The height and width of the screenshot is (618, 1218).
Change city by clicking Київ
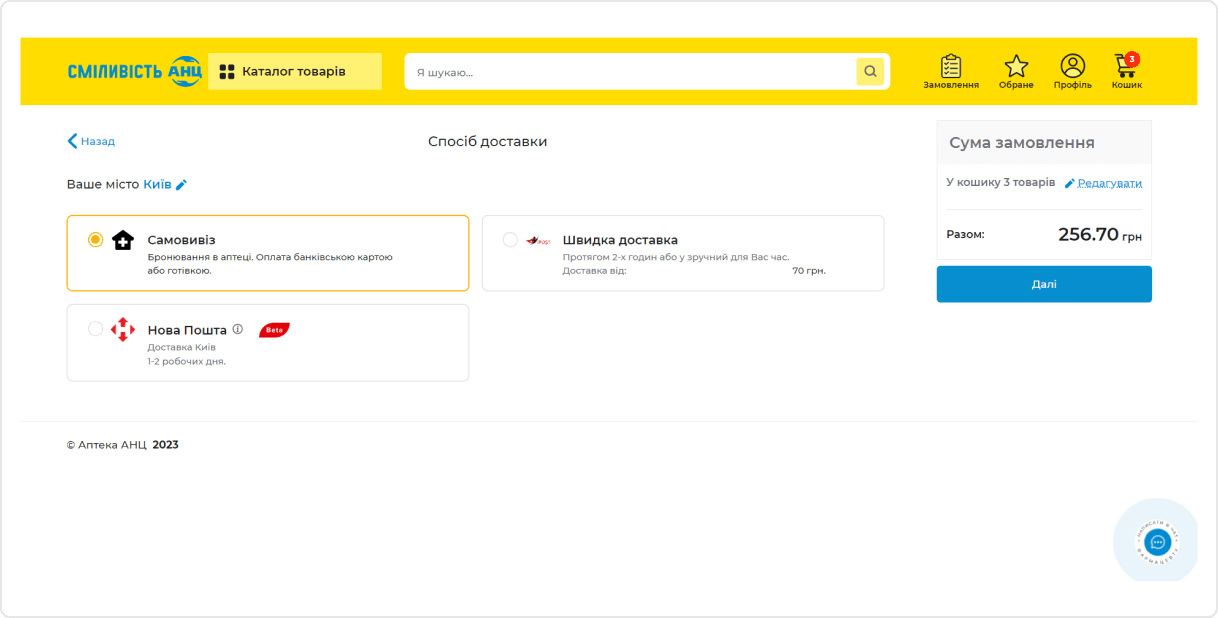157,185
